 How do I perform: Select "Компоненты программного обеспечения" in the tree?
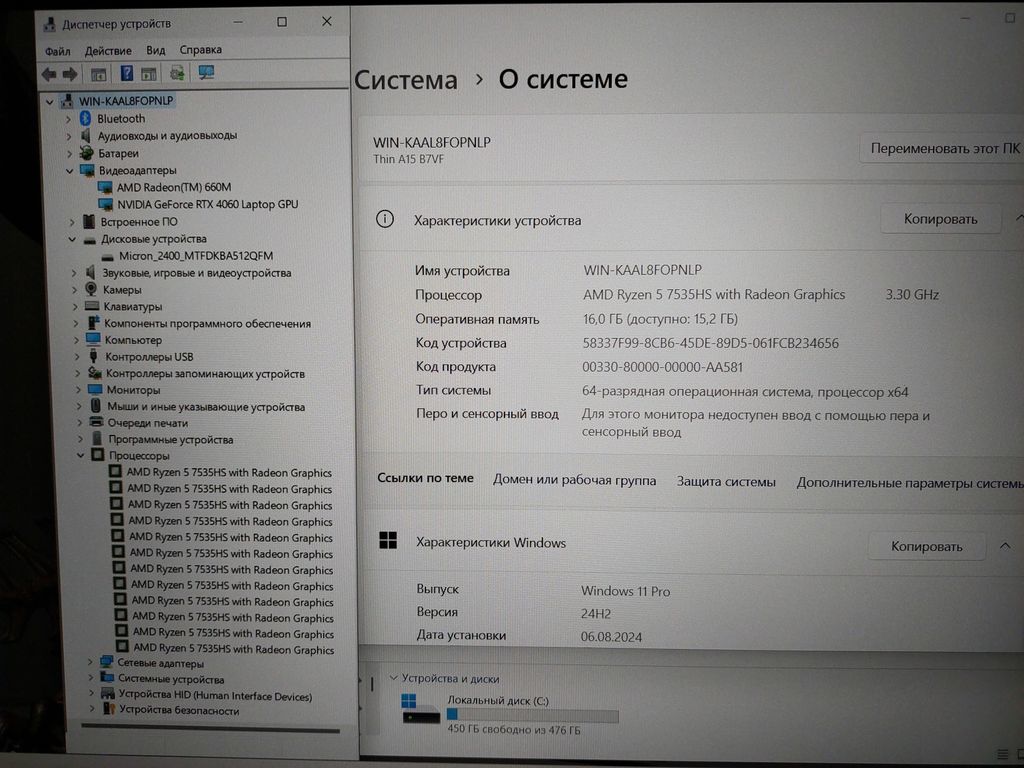[208, 323]
